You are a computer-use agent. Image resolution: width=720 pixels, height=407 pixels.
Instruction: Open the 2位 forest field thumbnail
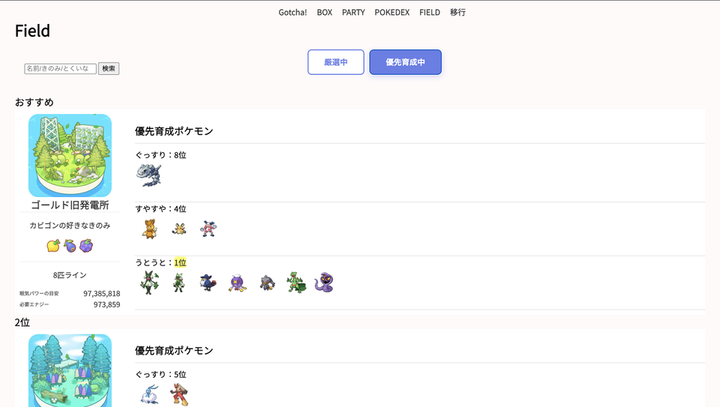[x=70, y=370]
